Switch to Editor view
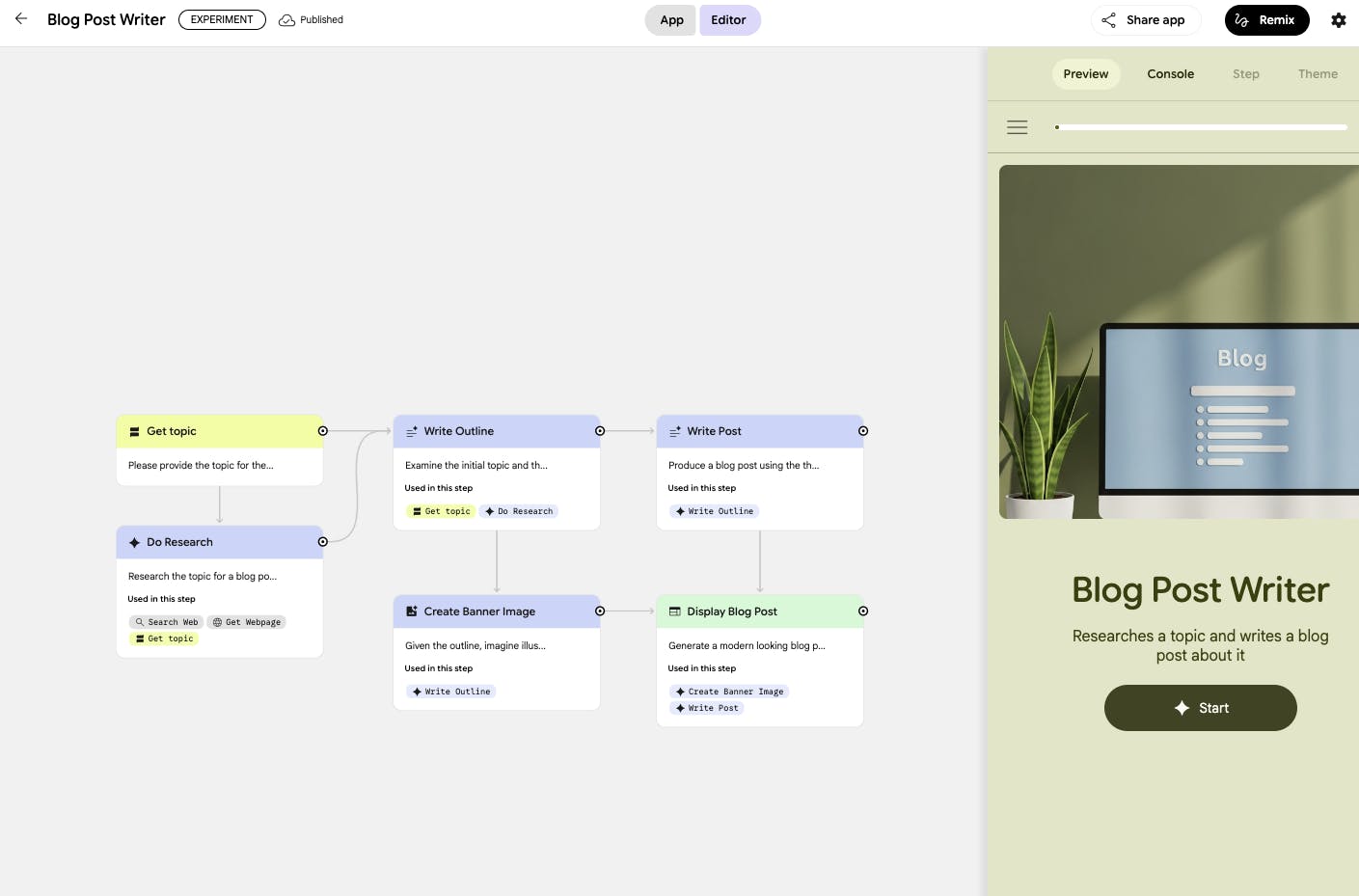This screenshot has width=1359, height=896. point(729,20)
